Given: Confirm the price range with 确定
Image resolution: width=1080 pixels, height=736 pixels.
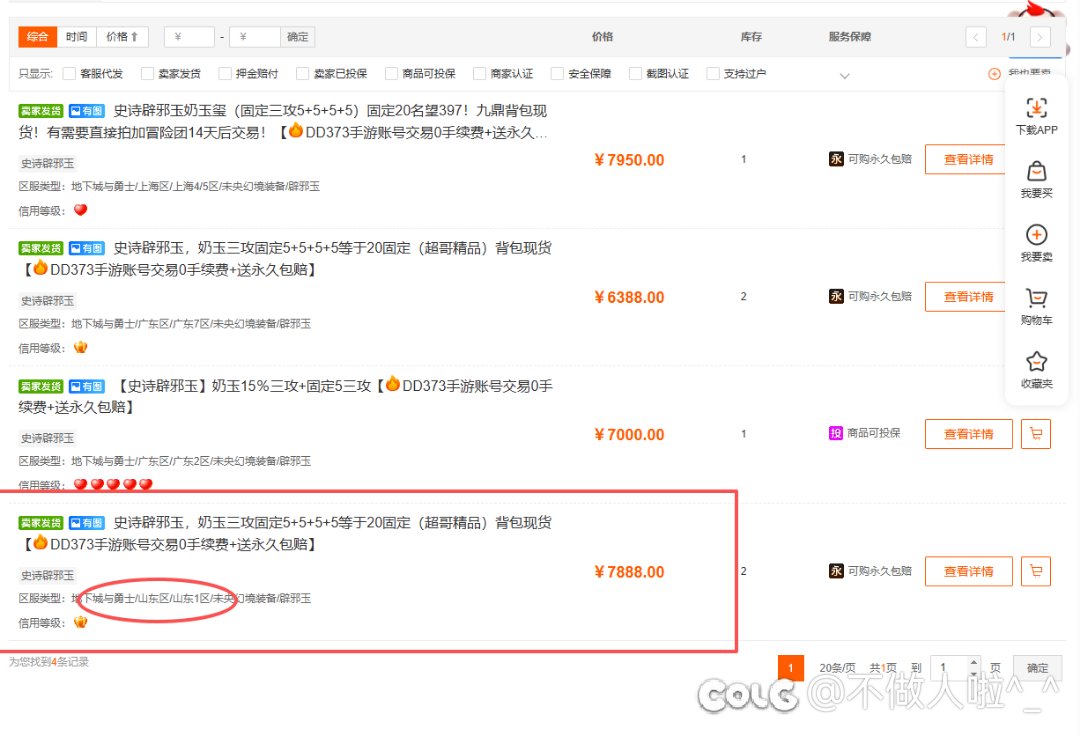Looking at the screenshot, I should [x=297, y=37].
